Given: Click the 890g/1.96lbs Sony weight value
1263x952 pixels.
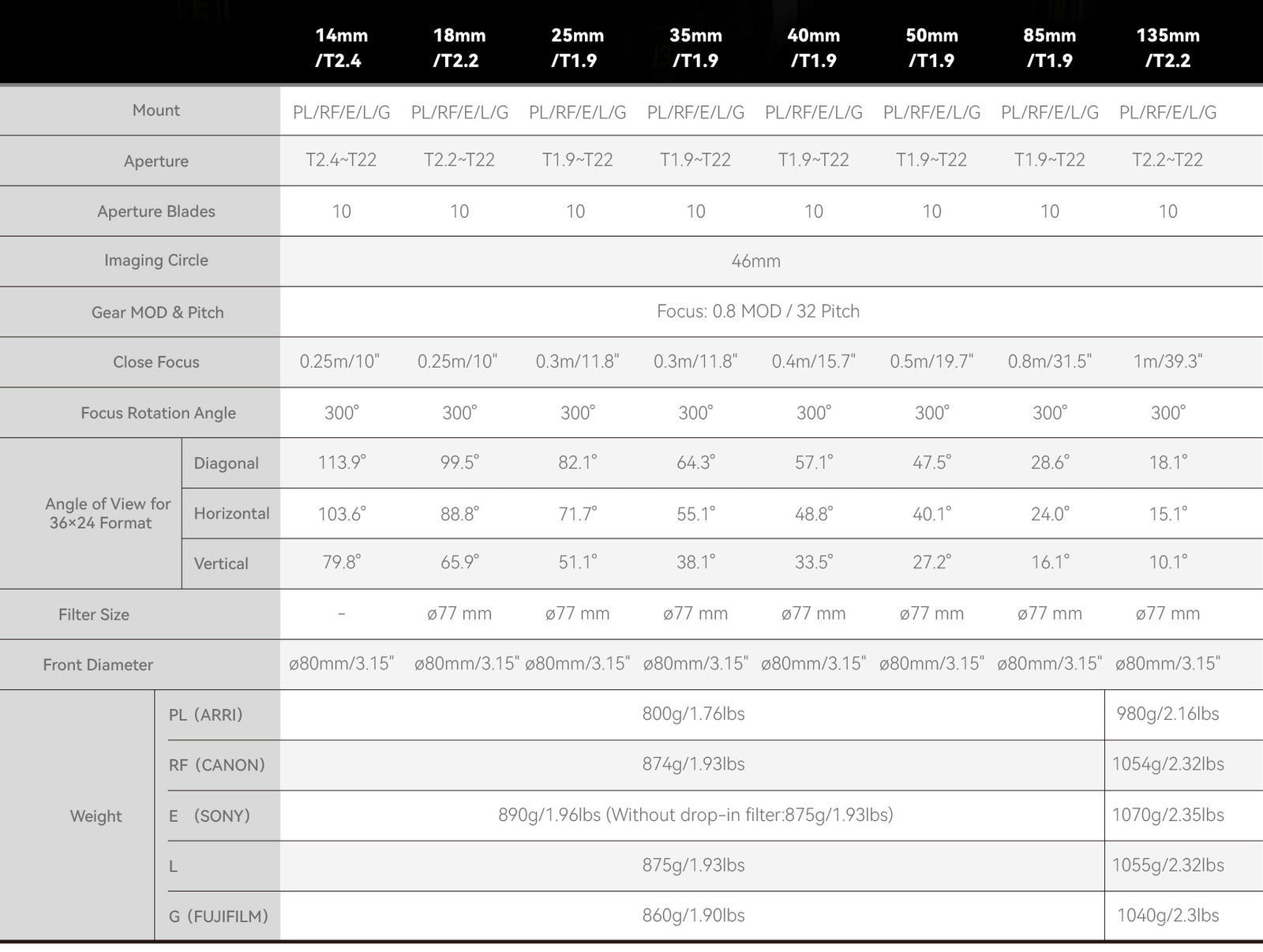Looking at the screenshot, I should coord(695,815).
